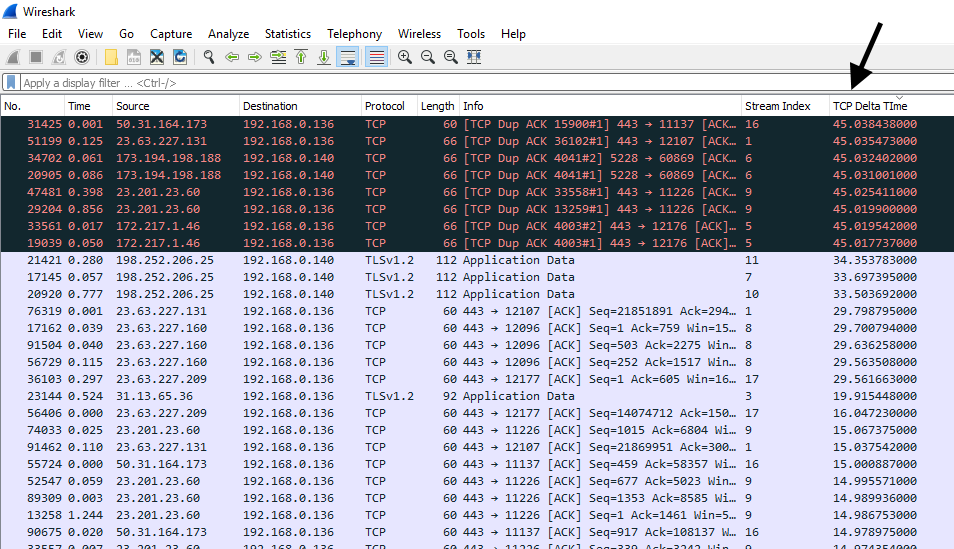This screenshot has height=549, width=954.
Task: Select packet 20905 from 173.194.198.188
Action: (x=477, y=175)
